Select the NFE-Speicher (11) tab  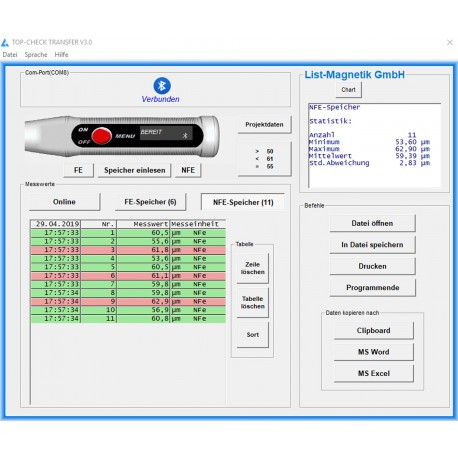click(x=243, y=202)
